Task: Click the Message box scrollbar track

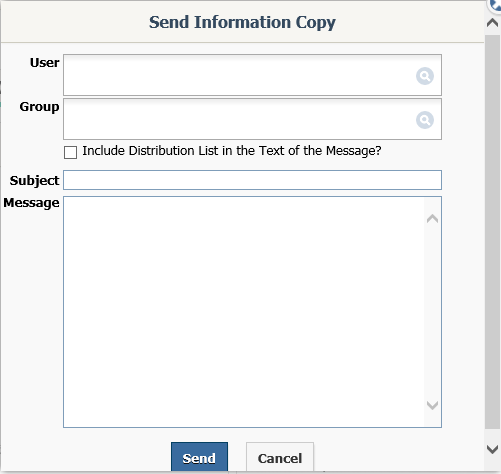Action: (432, 312)
